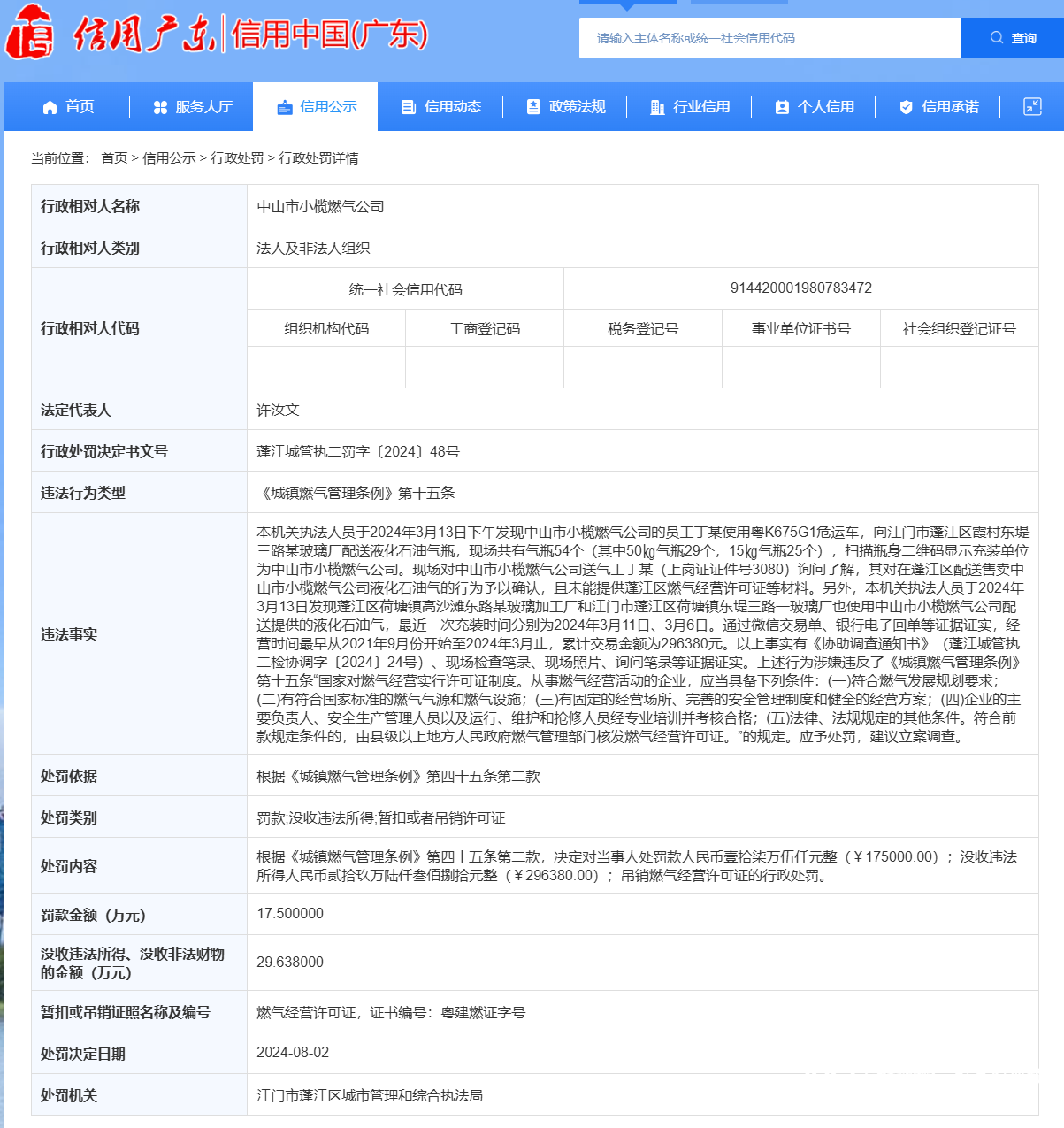Click the news icon beside 信用动态
Viewport: 1064px width, 1128px height.
[408, 107]
